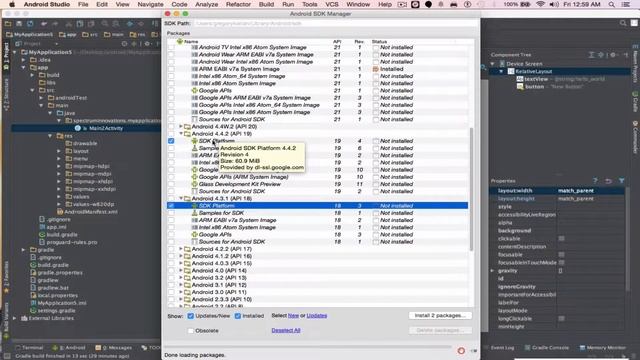Click the New selection link
640x360 pixels.
point(293,316)
